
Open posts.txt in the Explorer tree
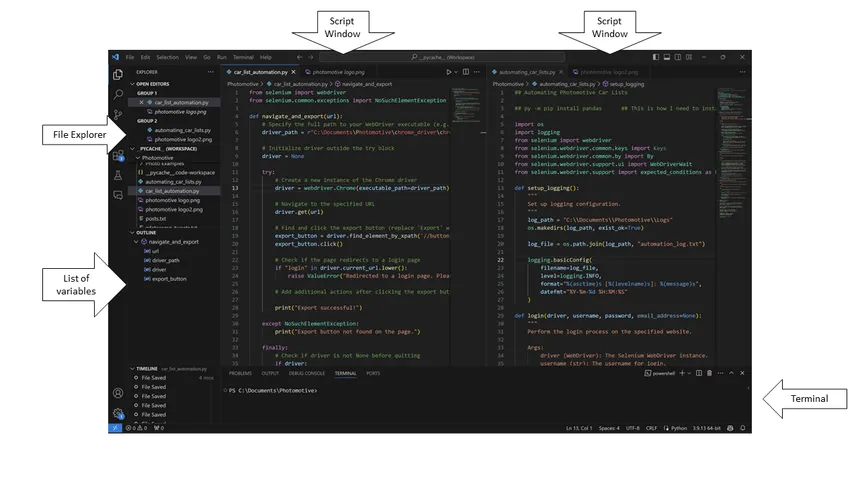(x=156, y=218)
